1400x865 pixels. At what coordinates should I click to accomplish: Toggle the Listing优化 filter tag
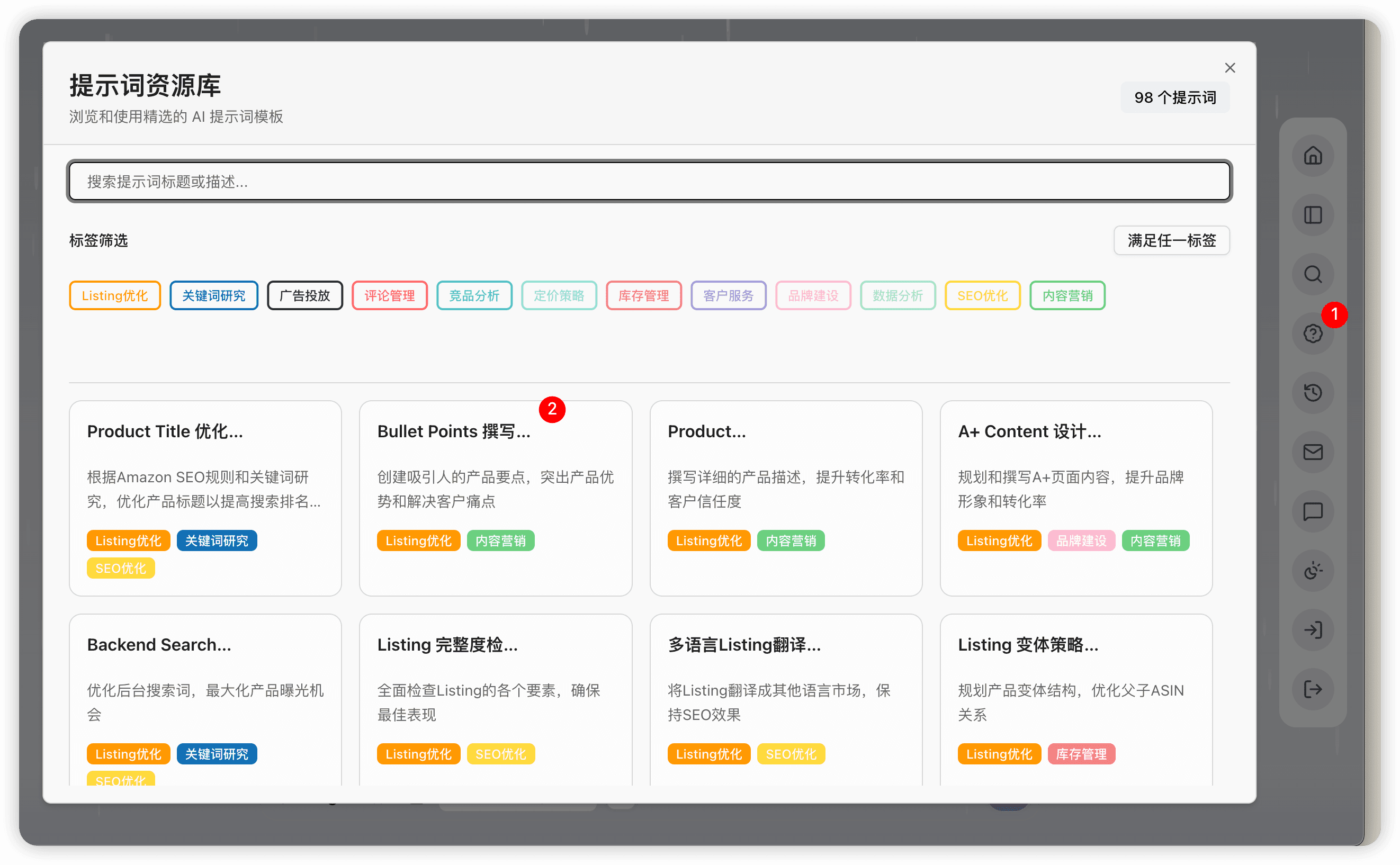click(x=114, y=296)
